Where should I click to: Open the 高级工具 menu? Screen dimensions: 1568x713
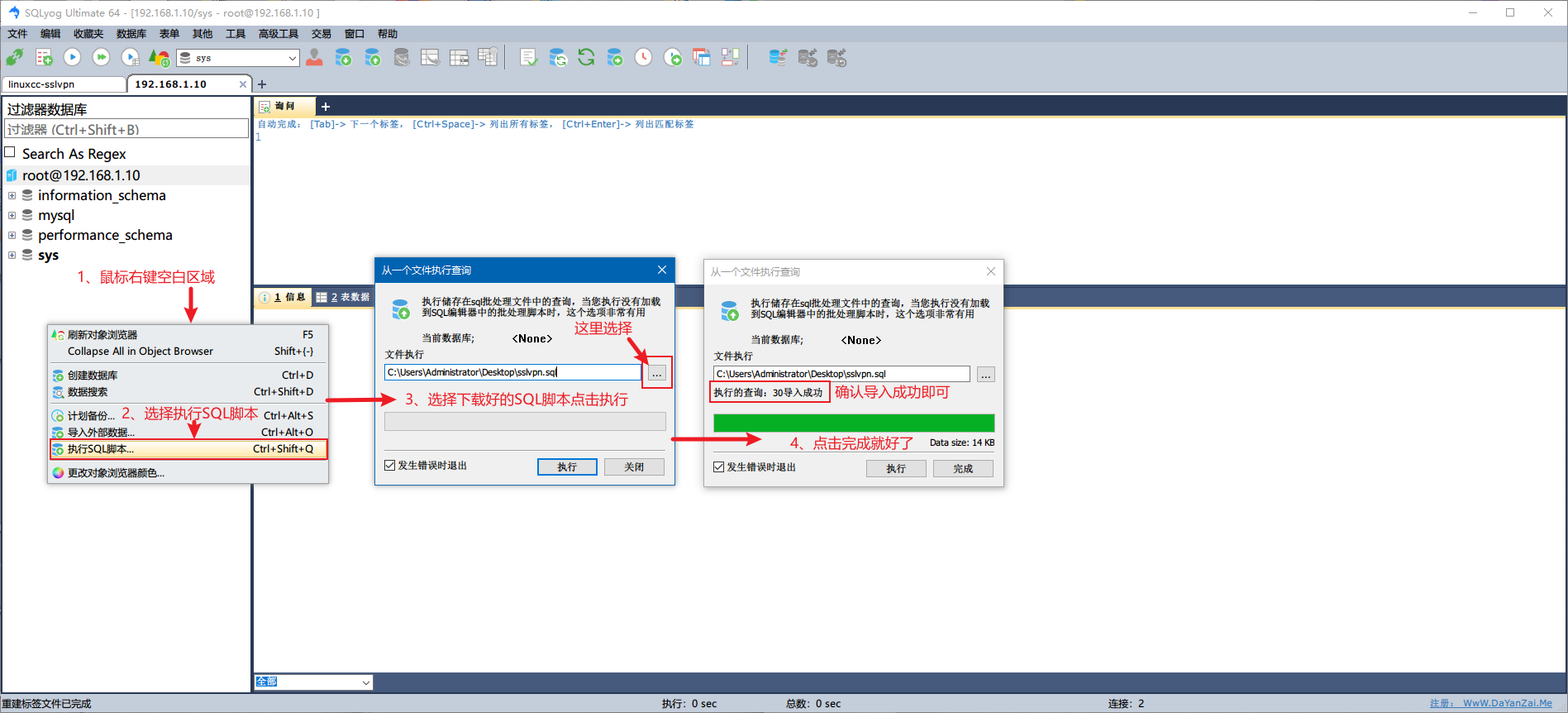279,34
